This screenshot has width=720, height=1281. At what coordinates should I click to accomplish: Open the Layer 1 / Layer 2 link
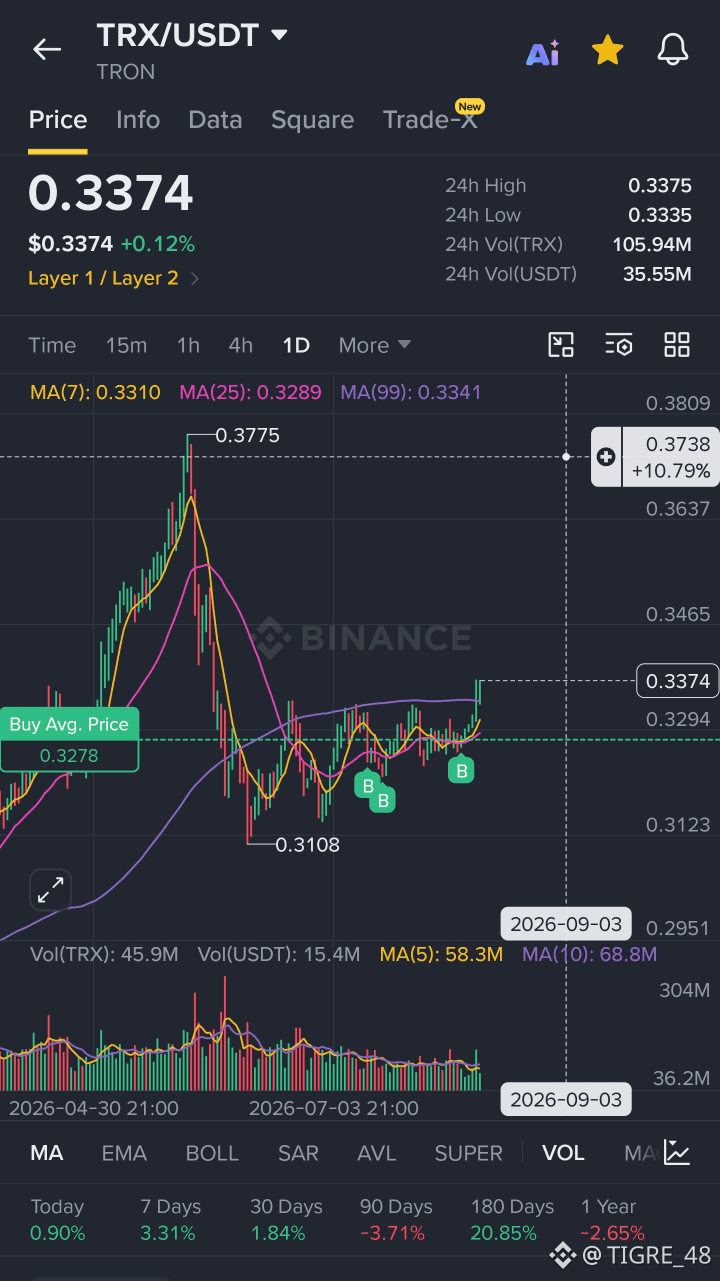113,278
